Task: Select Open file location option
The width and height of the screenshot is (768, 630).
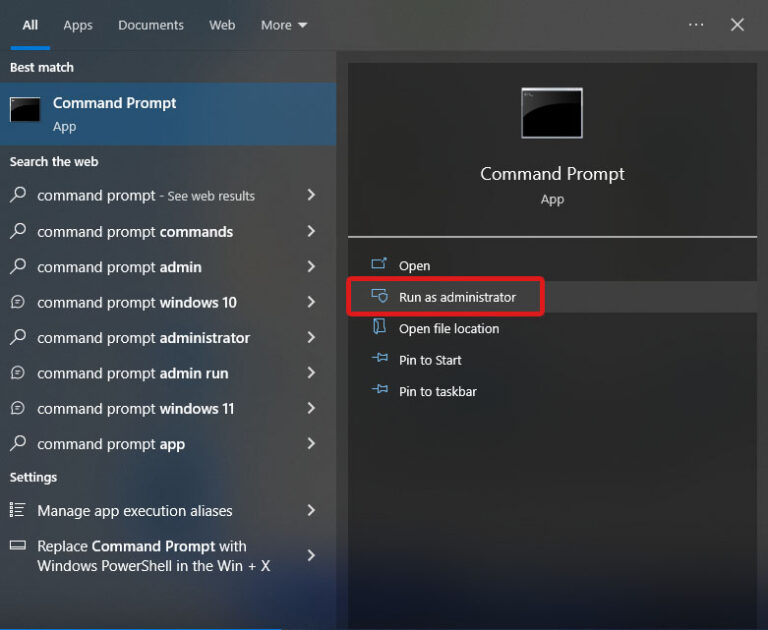Action: pyautogui.click(x=449, y=328)
